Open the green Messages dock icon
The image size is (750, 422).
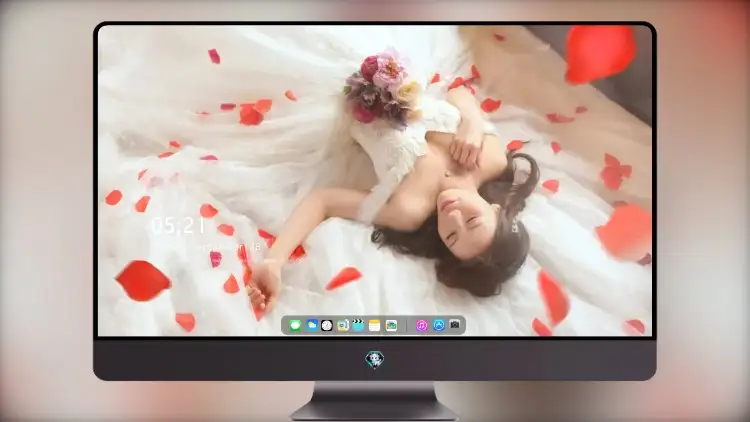point(295,326)
